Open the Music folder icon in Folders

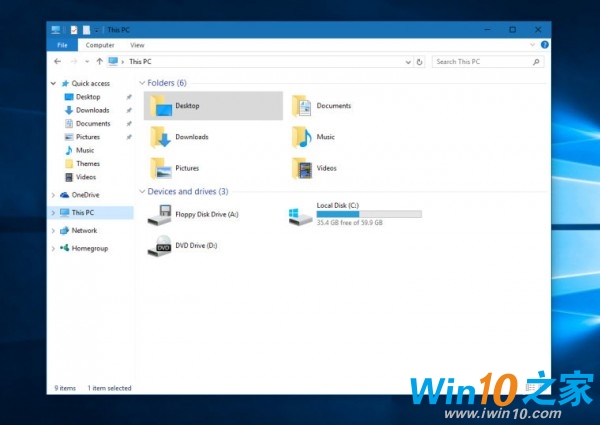click(302, 137)
